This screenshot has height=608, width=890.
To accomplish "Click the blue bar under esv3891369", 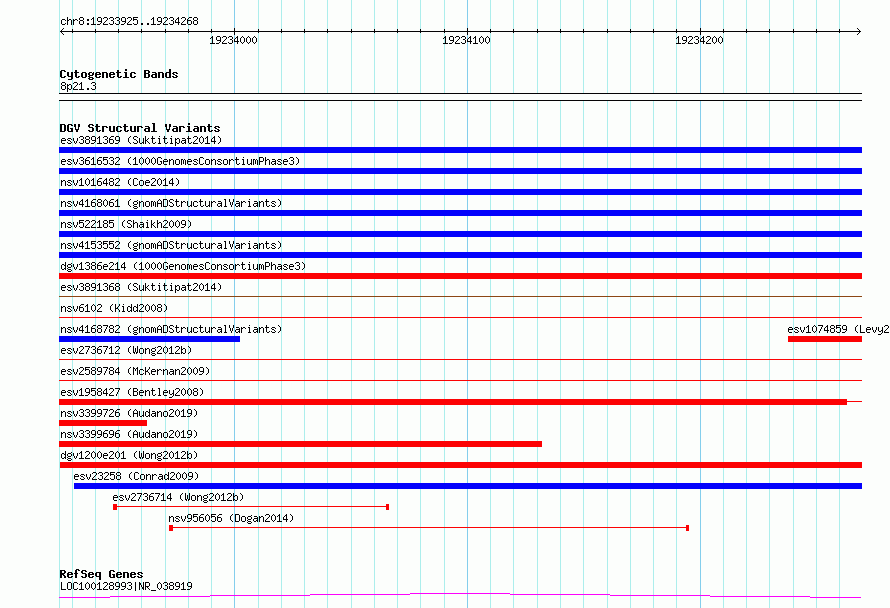I will (x=460, y=150).
